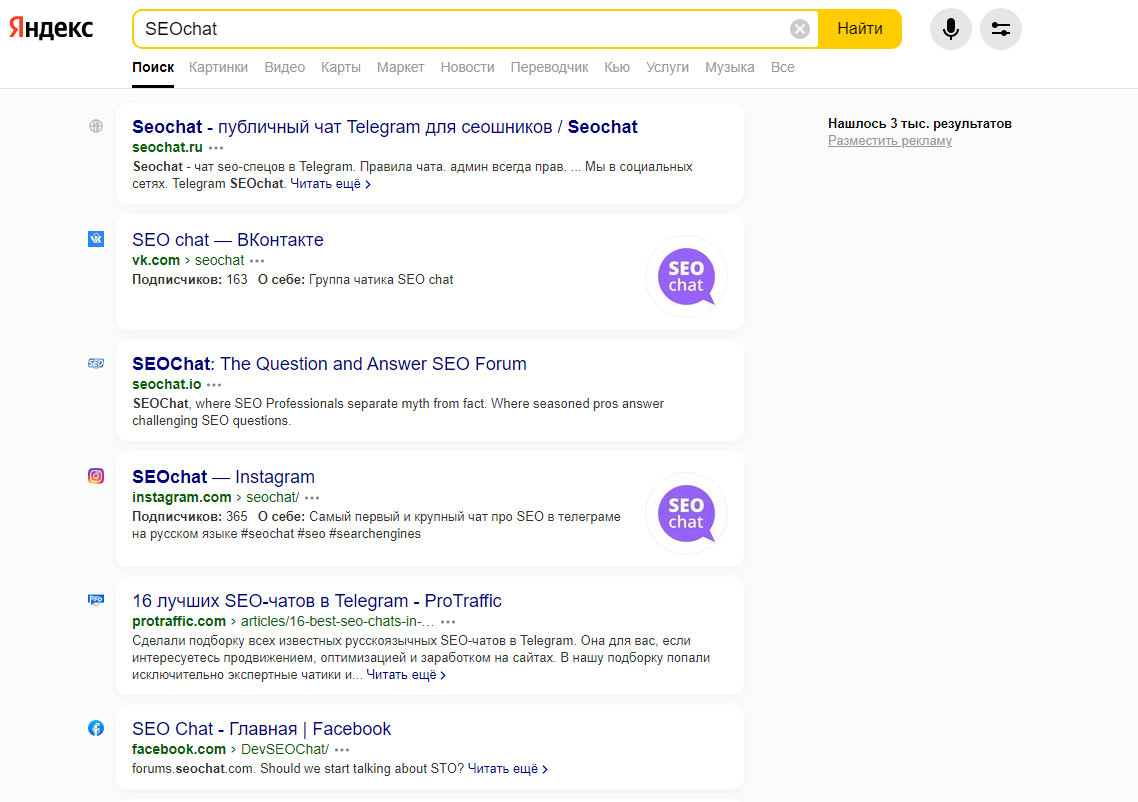This screenshot has height=802, width=1138.
Task: Open the Музыка tab
Action: [x=729, y=67]
